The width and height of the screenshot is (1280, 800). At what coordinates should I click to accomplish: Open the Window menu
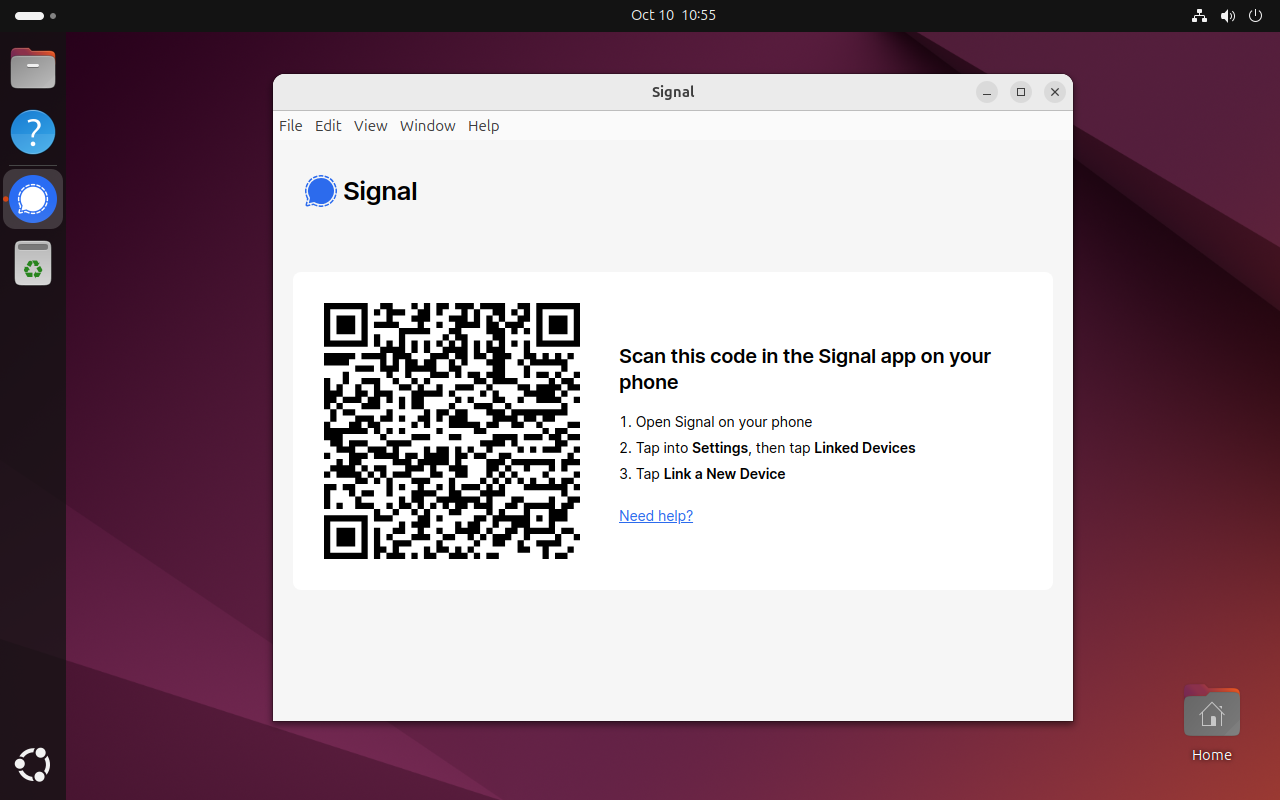(428, 126)
